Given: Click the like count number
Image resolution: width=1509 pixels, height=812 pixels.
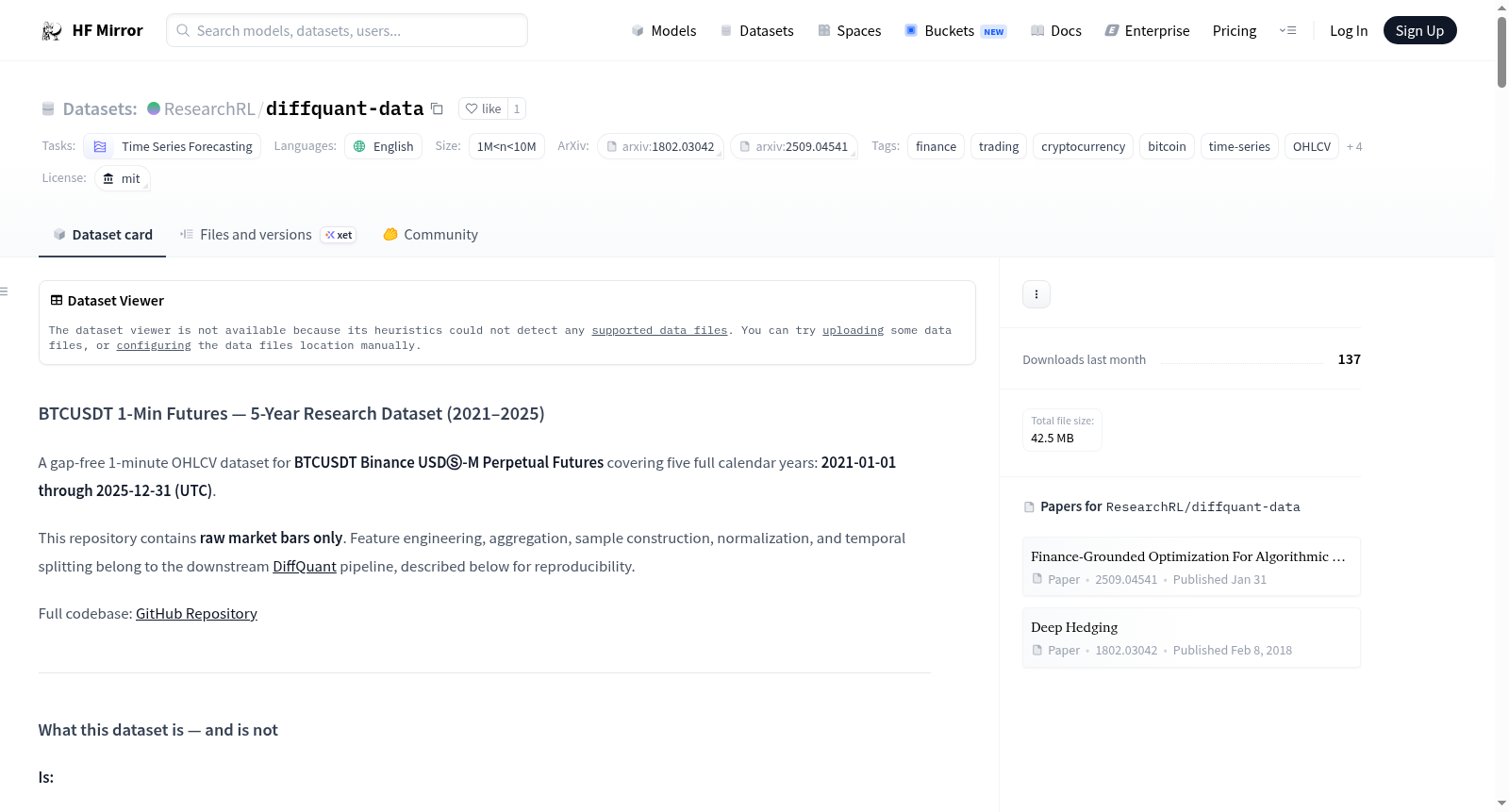Looking at the screenshot, I should (517, 108).
